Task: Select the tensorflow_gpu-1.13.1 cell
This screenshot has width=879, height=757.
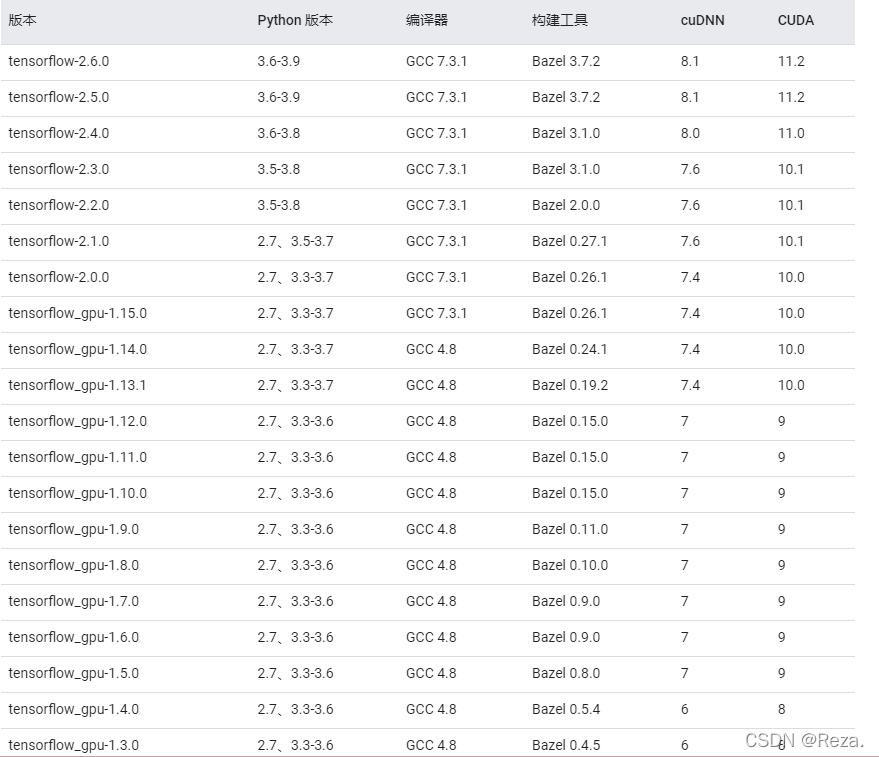Action: [77, 385]
